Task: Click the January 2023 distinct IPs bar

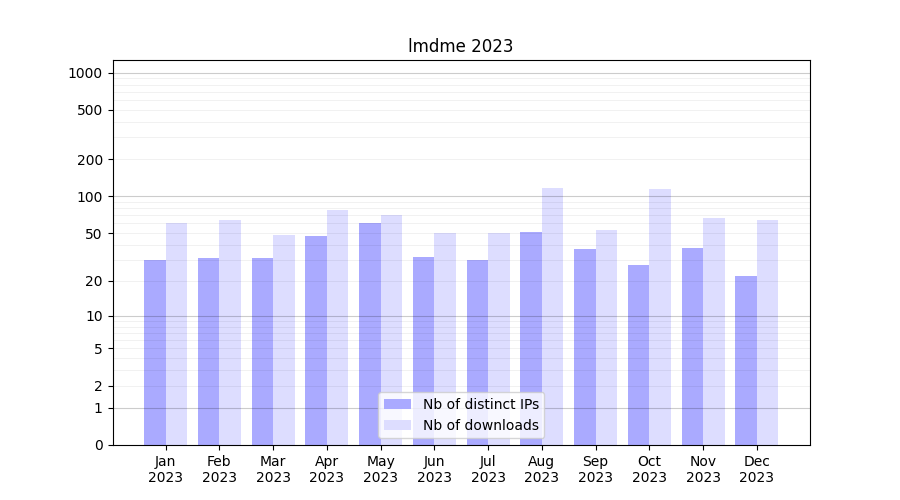Action: pos(155,352)
